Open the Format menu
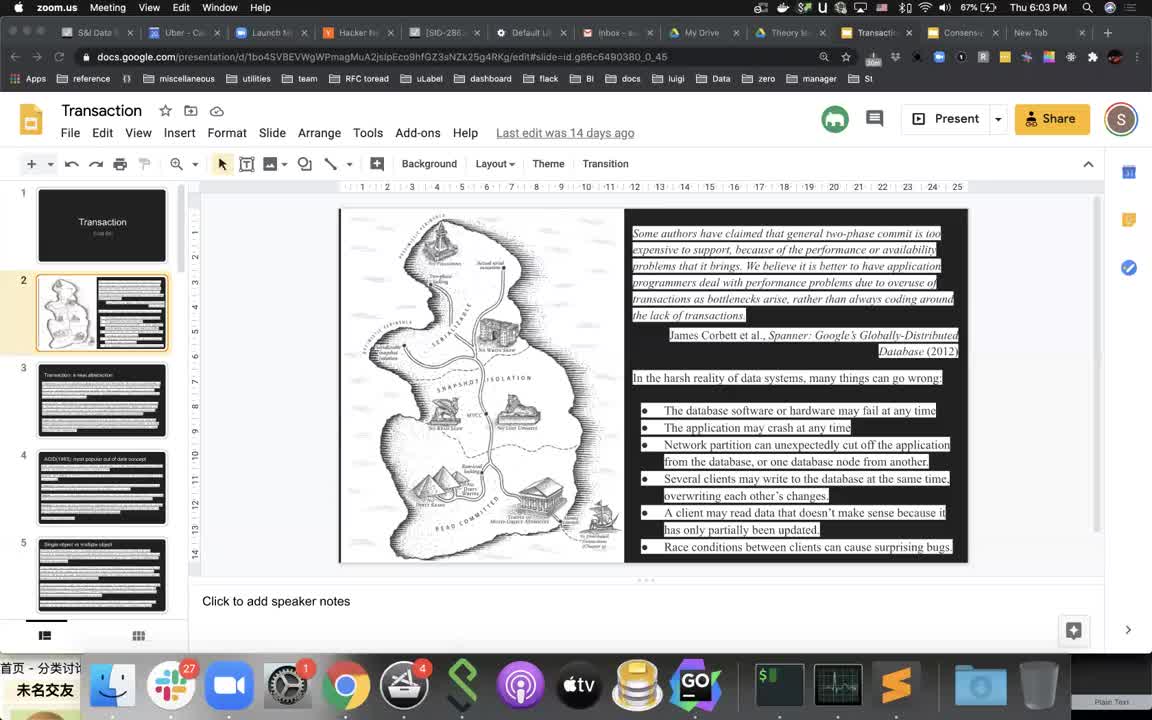The width and height of the screenshot is (1152, 720). (x=227, y=133)
